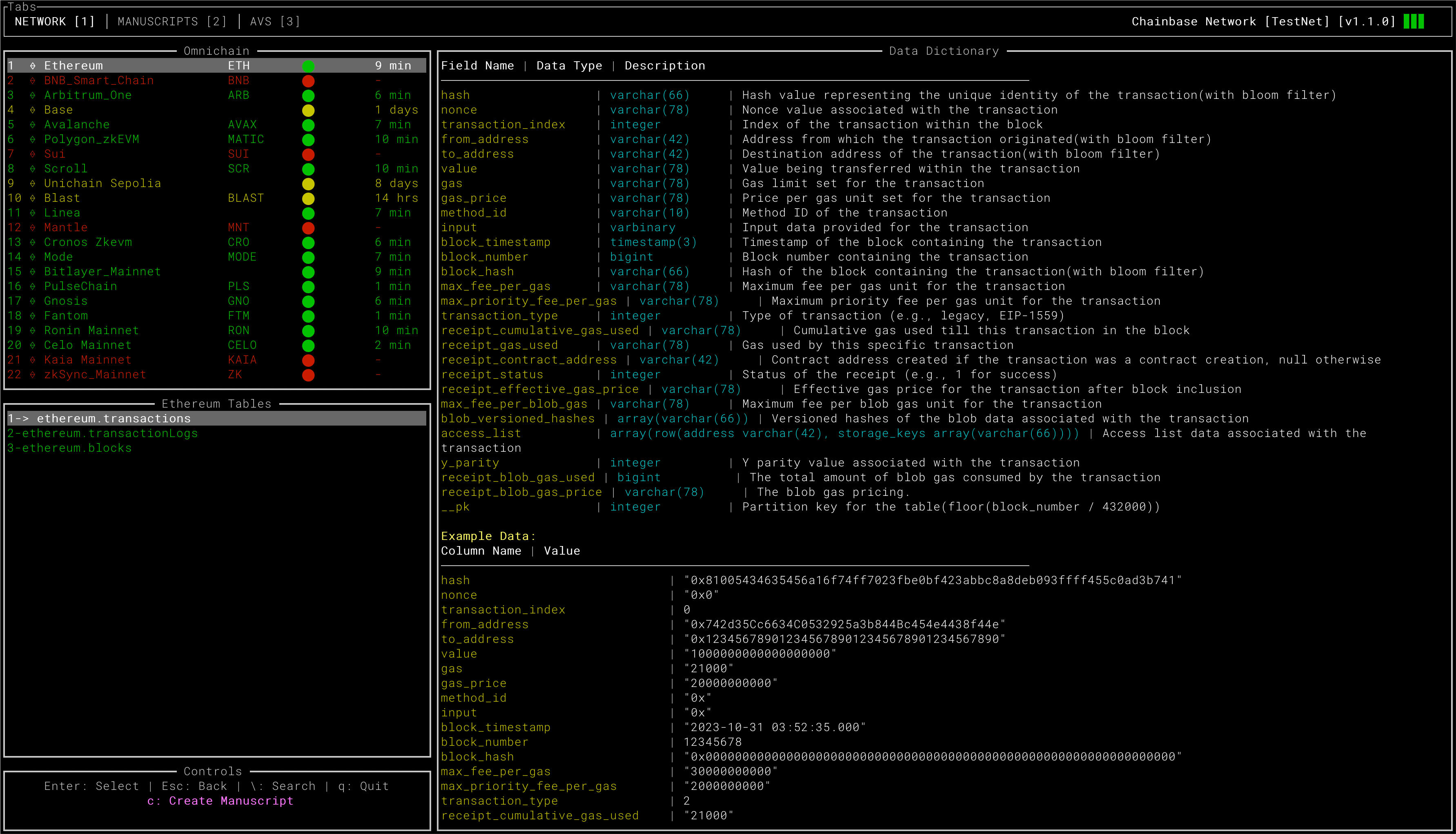Click the red status dot for Sui
This screenshot has height=834, width=1456.
point(308,154)
